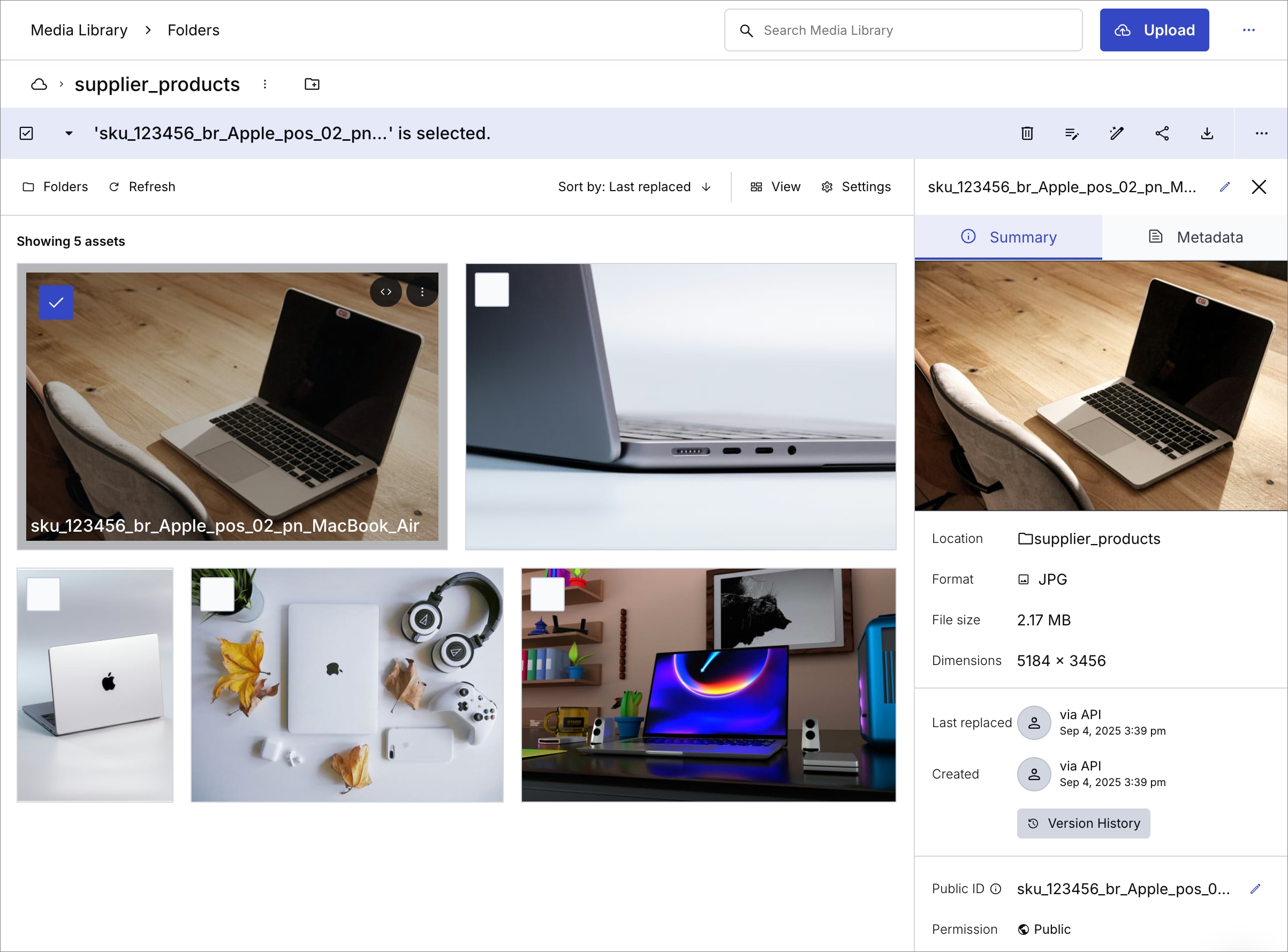Share the selected asset

click(x=1162, y=134)
